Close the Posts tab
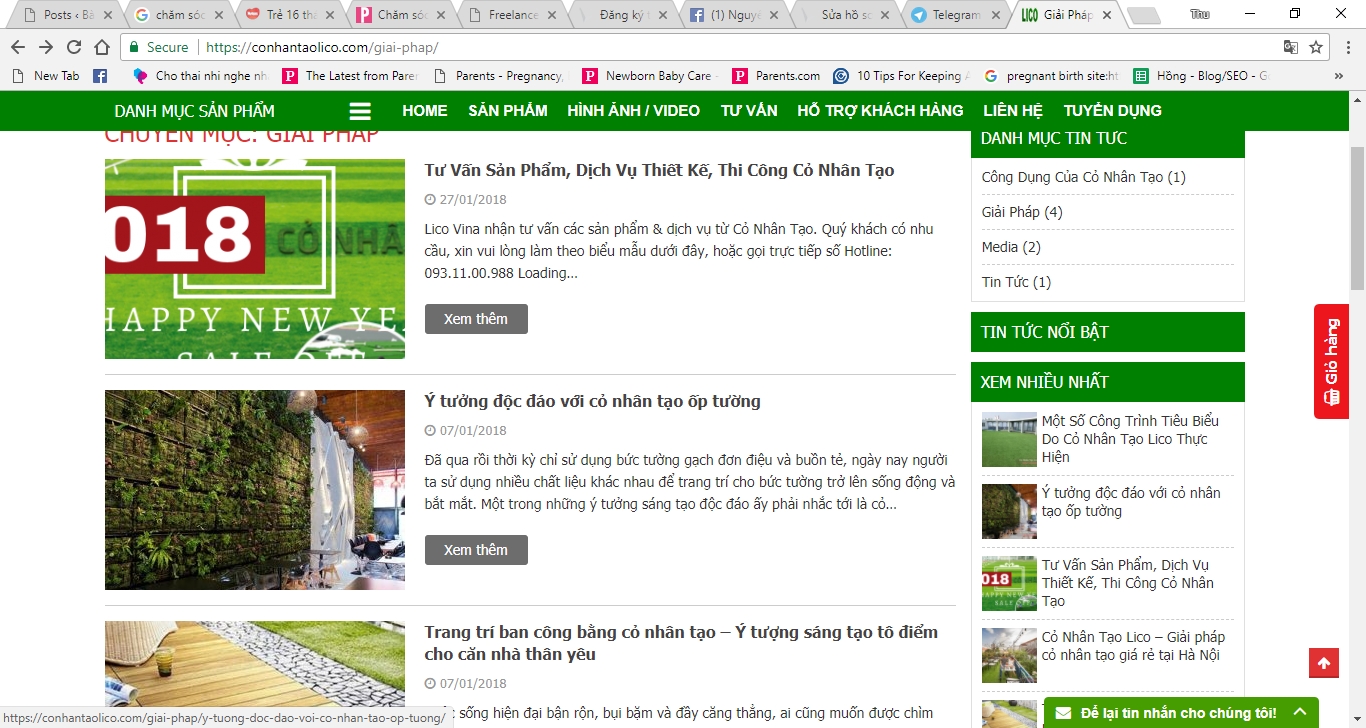This screenshot has height=728, width=1366. tap(108, 15)
